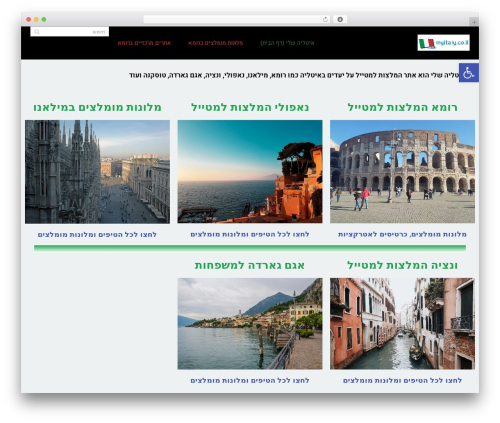Click the Naples seaside sunset photo
The width and height of the screenshot is (500, 423).
(x=250, y=171)
